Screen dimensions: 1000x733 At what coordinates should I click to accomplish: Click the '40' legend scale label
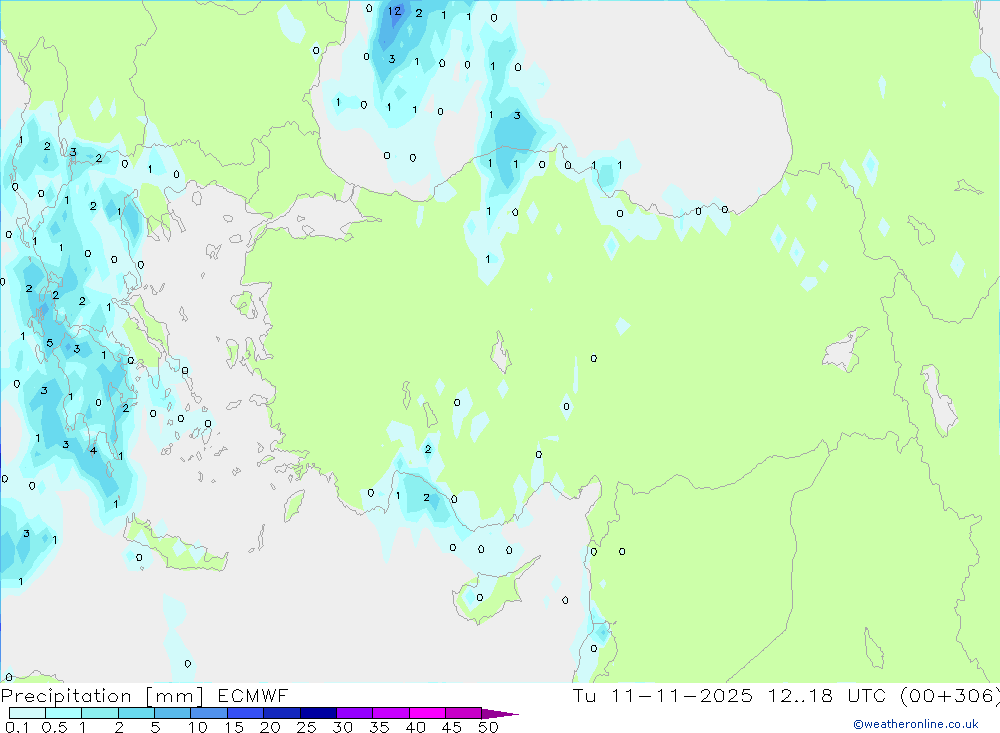(x=416, y=727)
